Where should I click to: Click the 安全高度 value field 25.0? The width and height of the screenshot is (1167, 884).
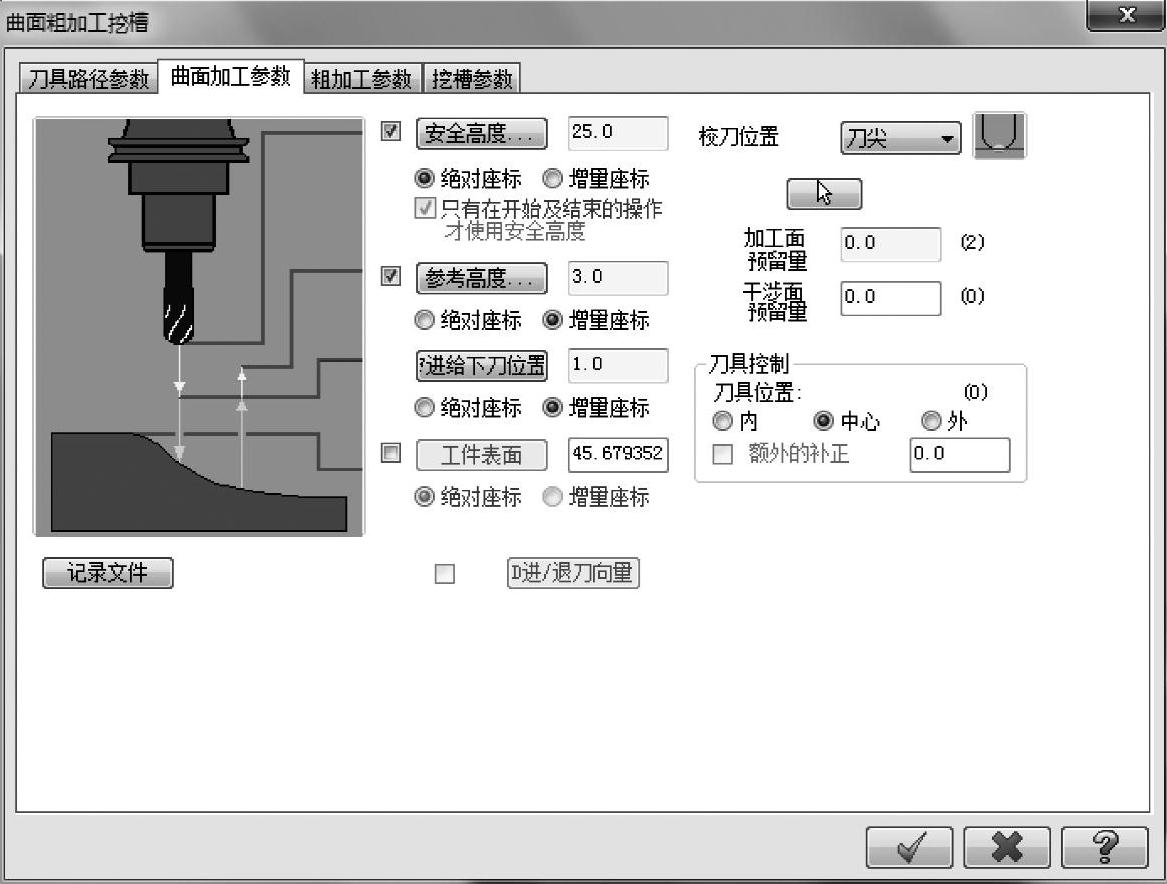tap(618, 133)
